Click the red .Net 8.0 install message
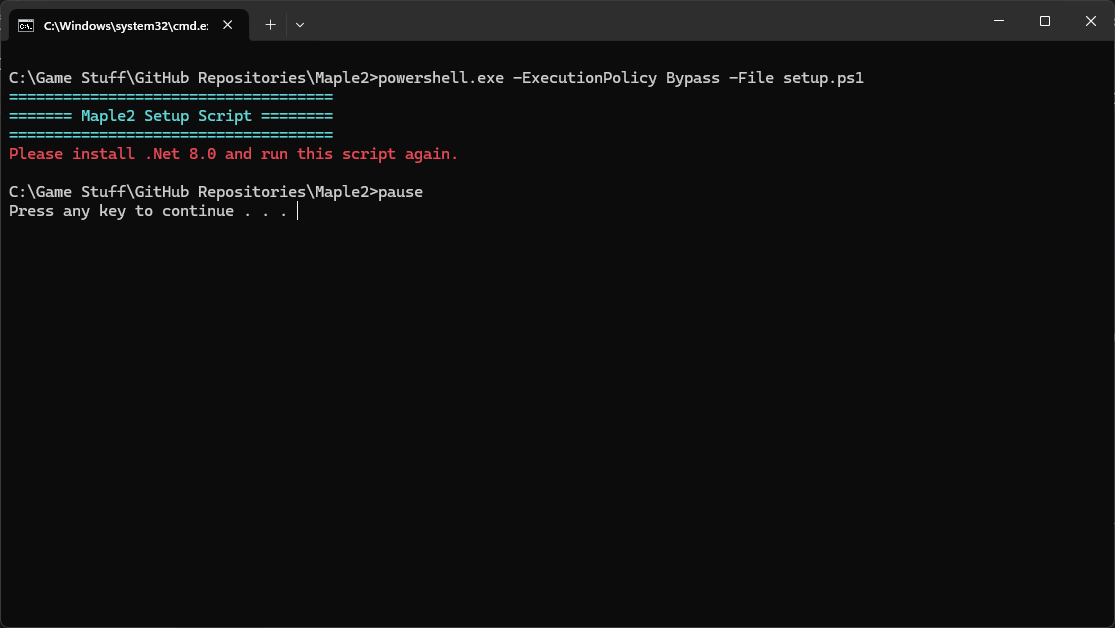Screen dimensions: 1115x628 click(233, 154)
